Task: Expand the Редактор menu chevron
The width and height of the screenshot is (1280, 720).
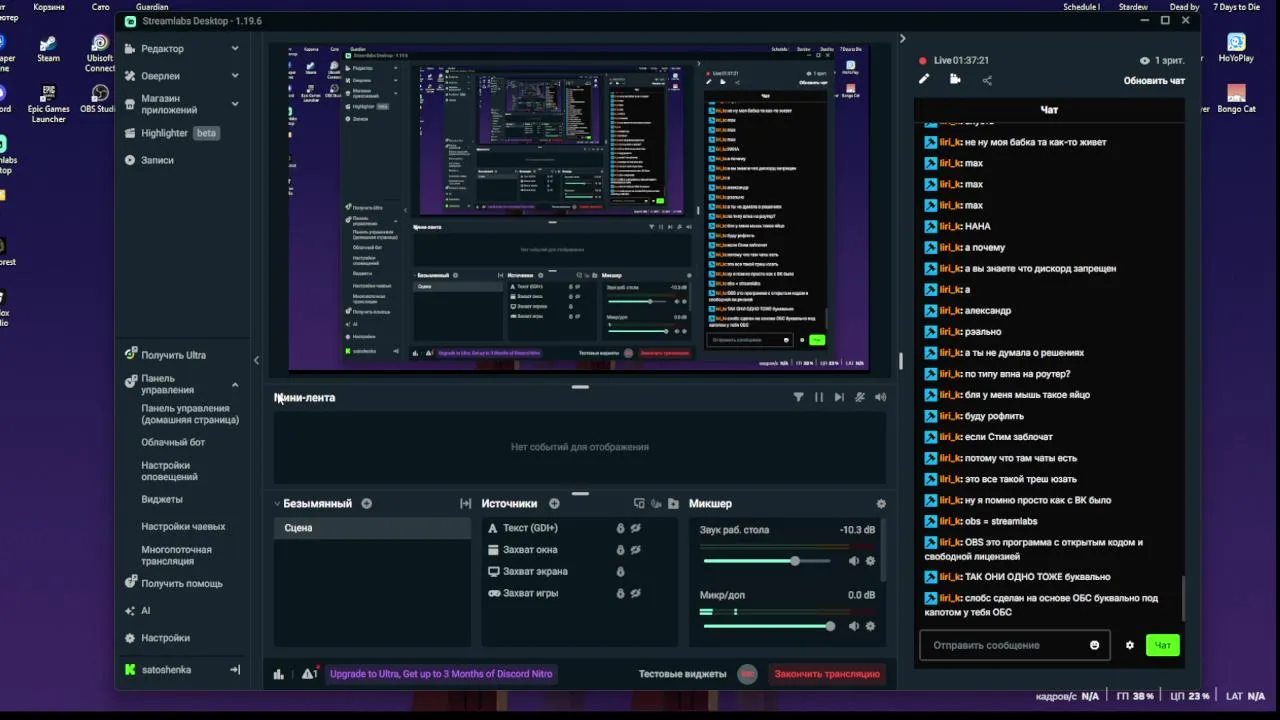Action: 235,48
